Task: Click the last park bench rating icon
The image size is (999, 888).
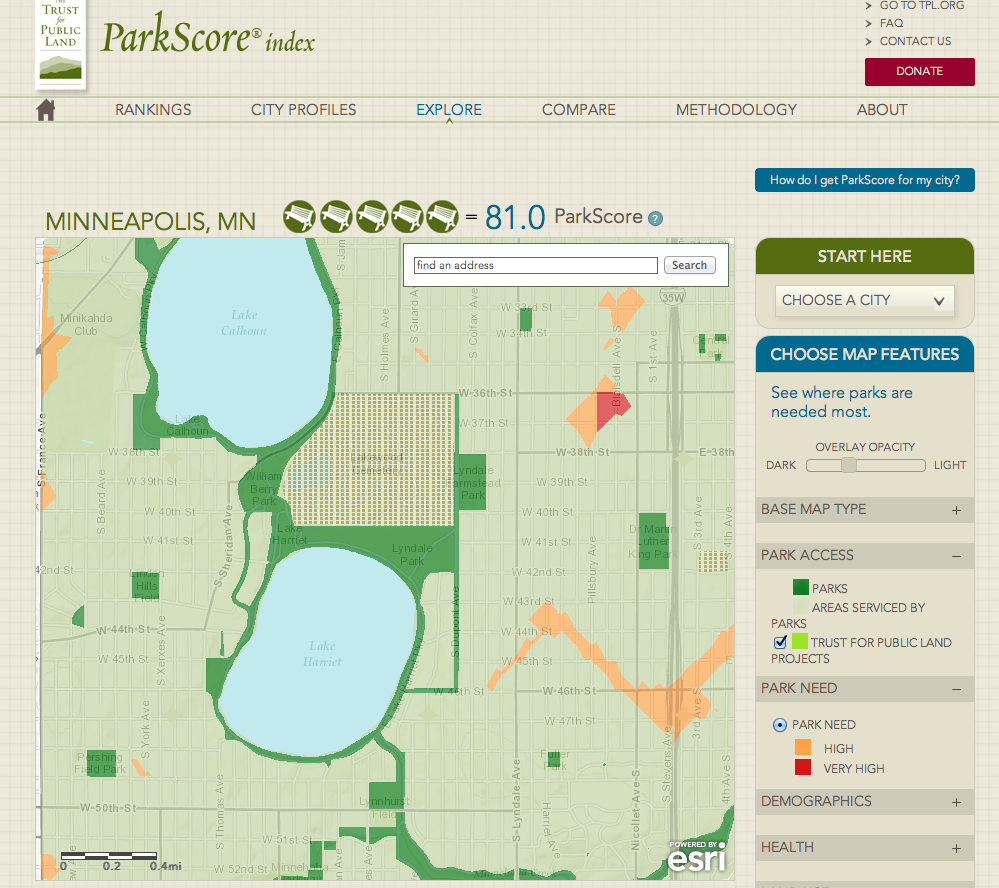Action: (442, 217)
